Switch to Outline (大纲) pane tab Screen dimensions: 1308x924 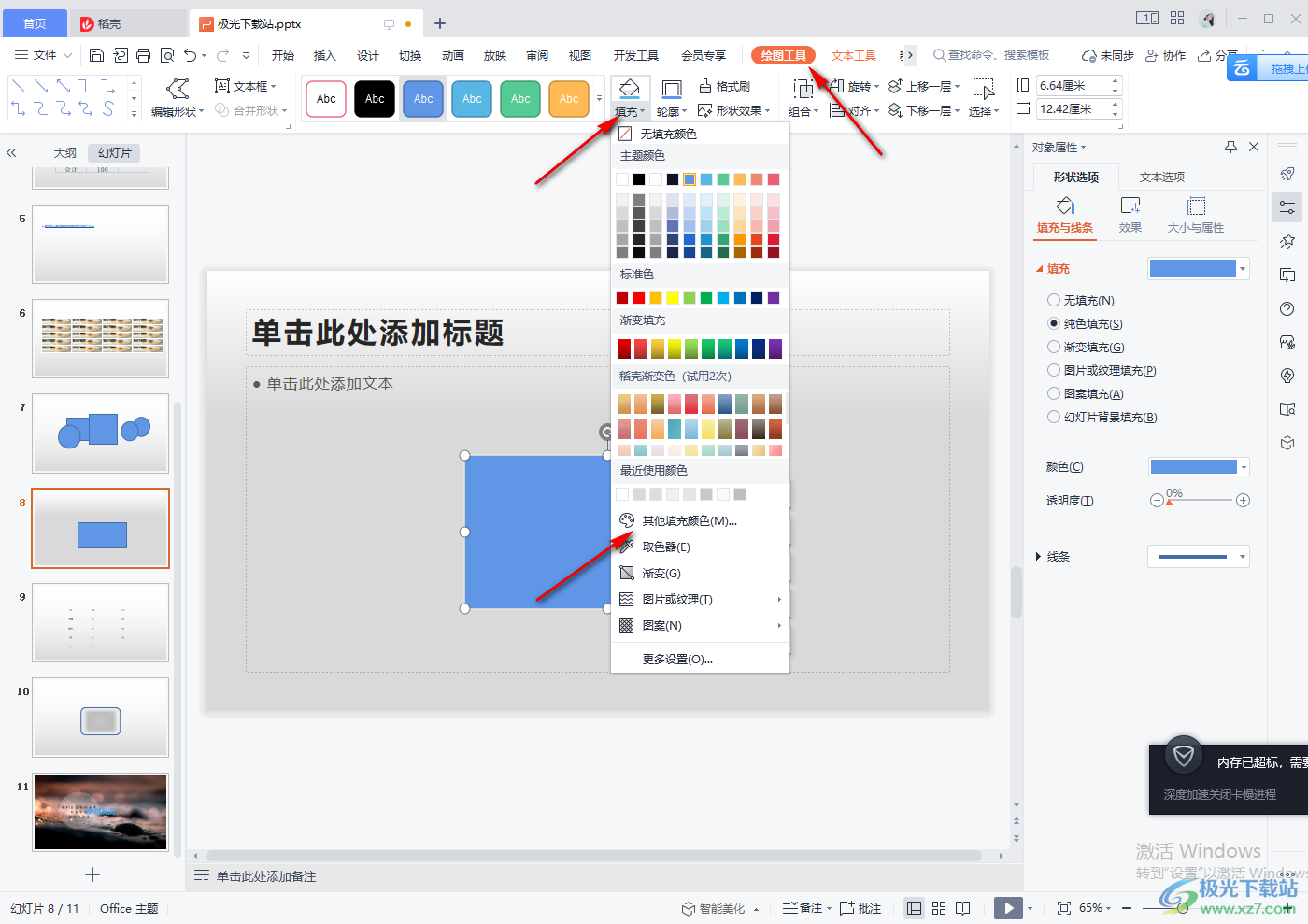(65, 153)
